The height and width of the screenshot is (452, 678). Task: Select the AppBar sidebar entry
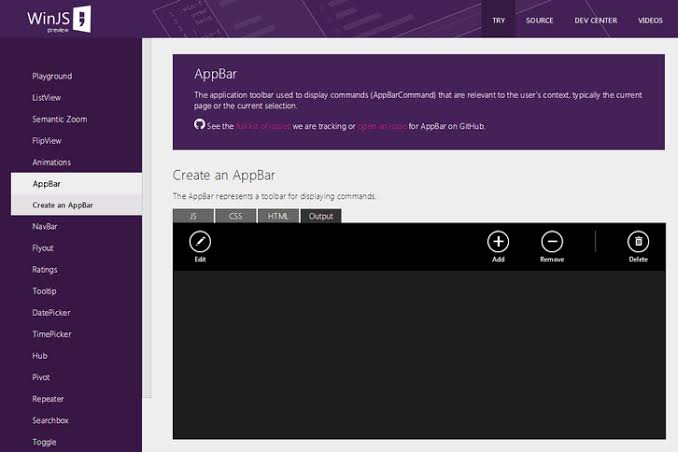tap(76, 183)
